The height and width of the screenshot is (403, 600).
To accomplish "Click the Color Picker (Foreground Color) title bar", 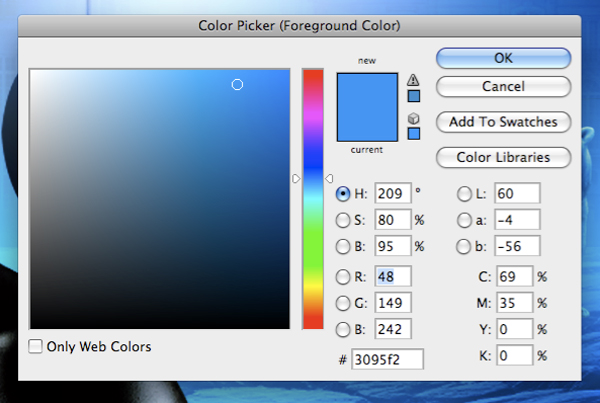I will (x=299, y=26).
